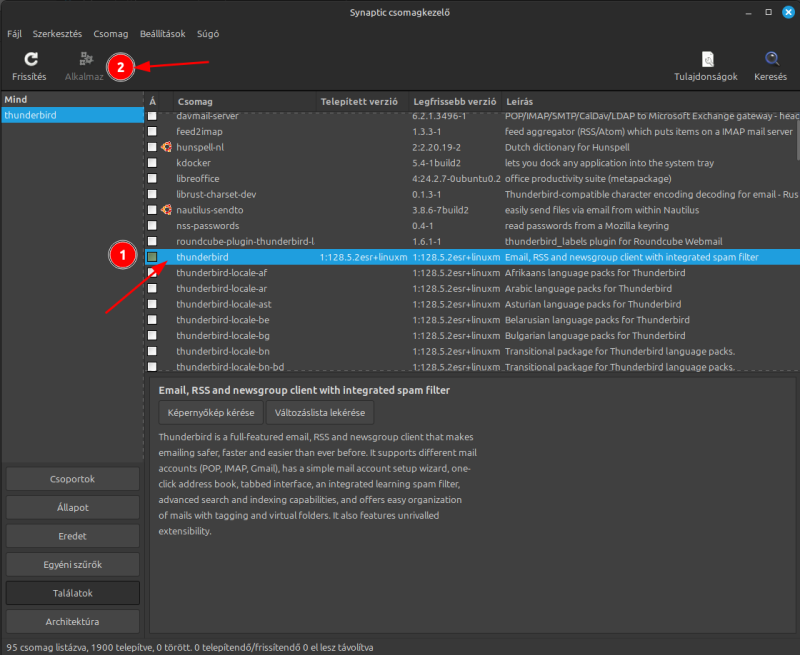Screen dimensions: 800x655
Task: Mark the kdocker checkbox
Action: click(x=152, y=163)
